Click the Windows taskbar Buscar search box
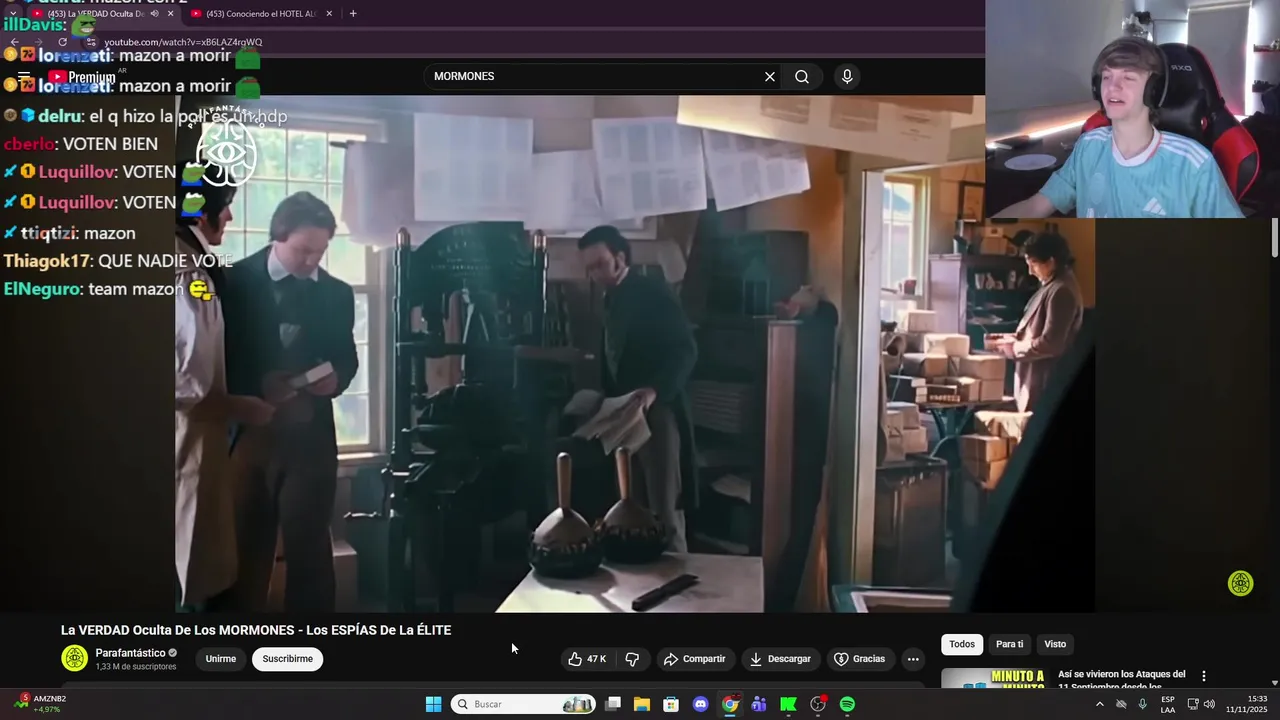Screen dimensions: 1280x720 524,704
